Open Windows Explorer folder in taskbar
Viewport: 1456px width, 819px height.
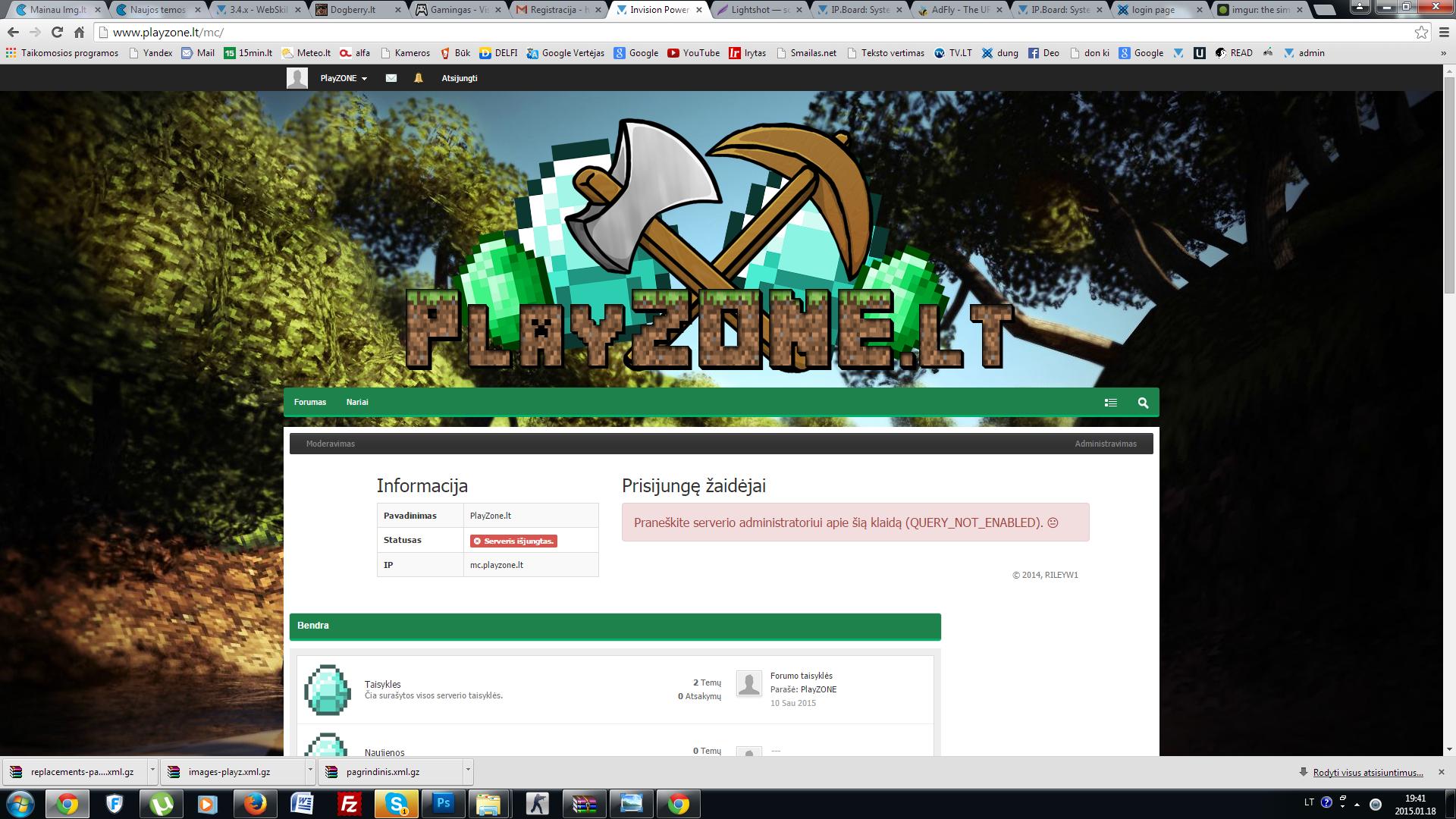(x=489, y=804)
